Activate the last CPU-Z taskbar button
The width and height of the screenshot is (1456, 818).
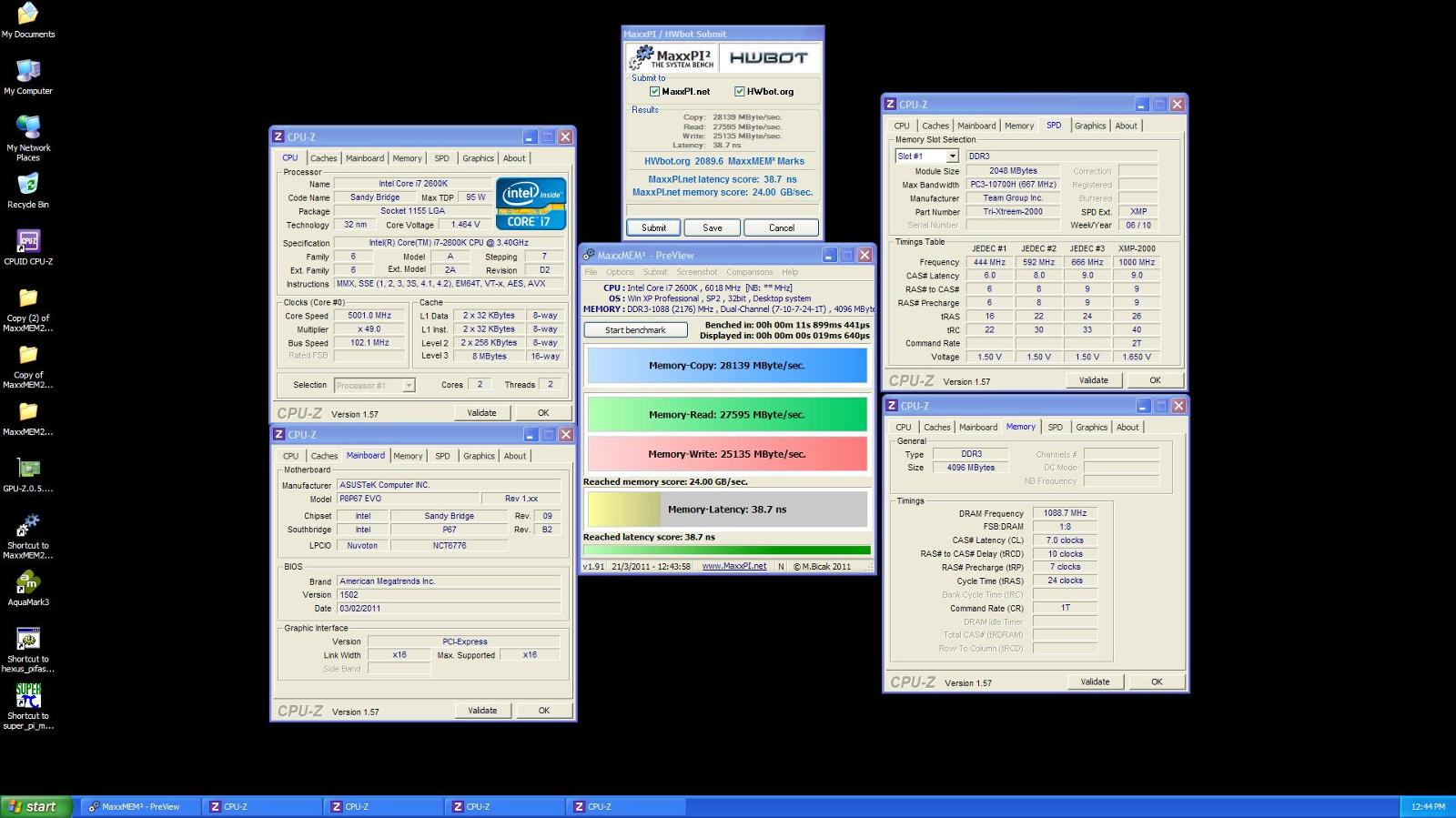point(625,806)
